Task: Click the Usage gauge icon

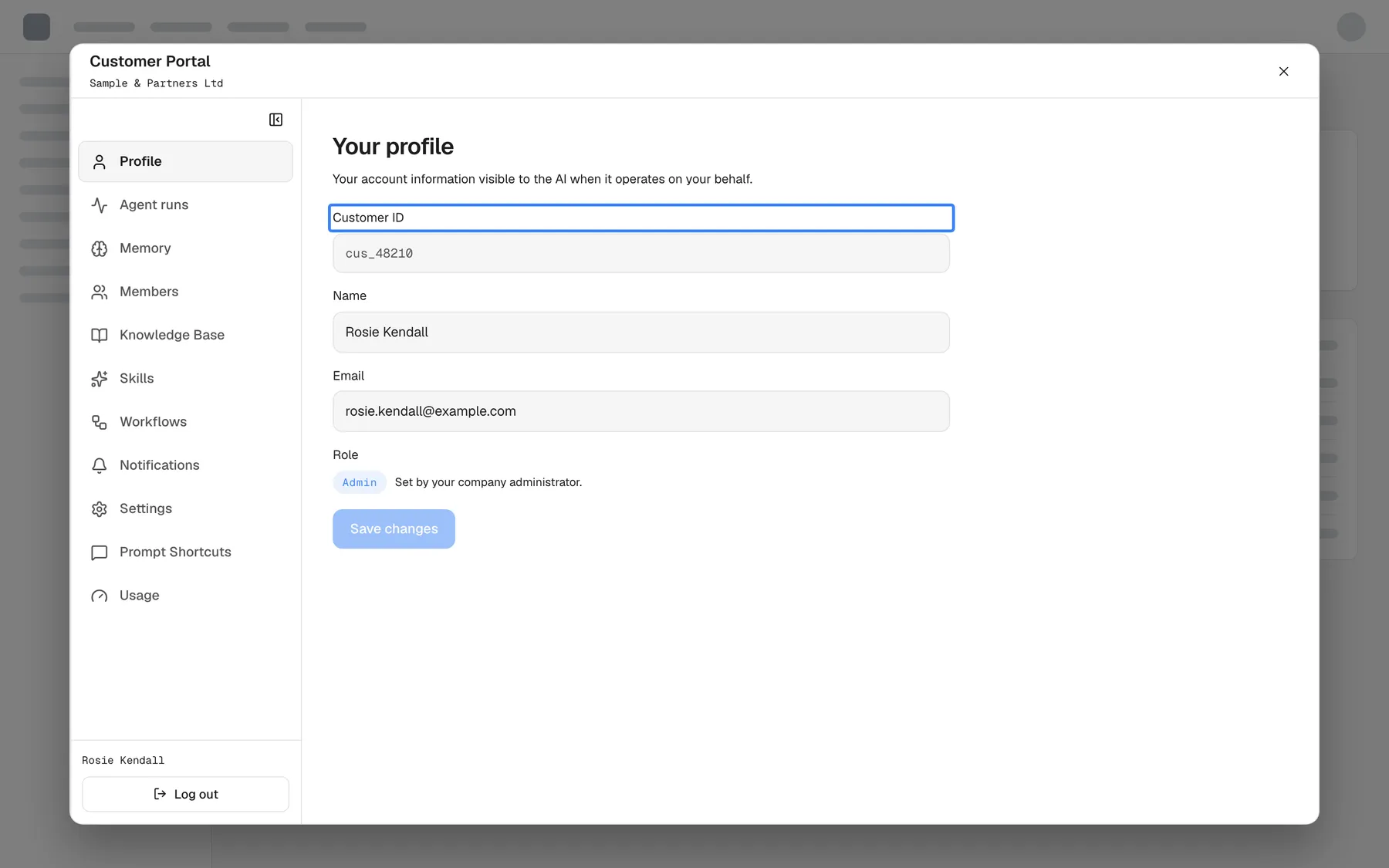Action: (100, 596)
